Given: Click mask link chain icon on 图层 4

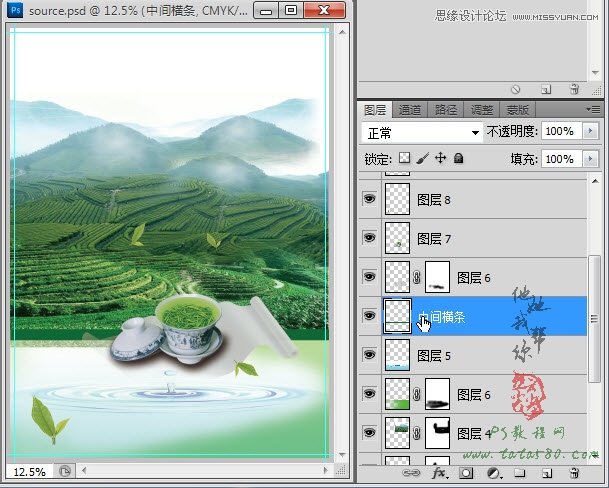Looking at the screenshot, I should click(417, 433).
